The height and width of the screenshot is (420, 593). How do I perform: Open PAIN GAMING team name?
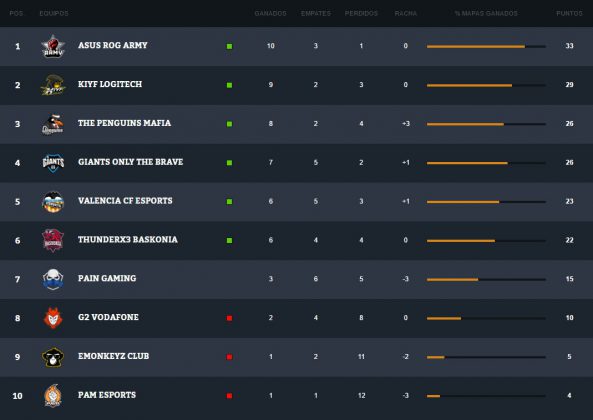click(x=107, y=278)
